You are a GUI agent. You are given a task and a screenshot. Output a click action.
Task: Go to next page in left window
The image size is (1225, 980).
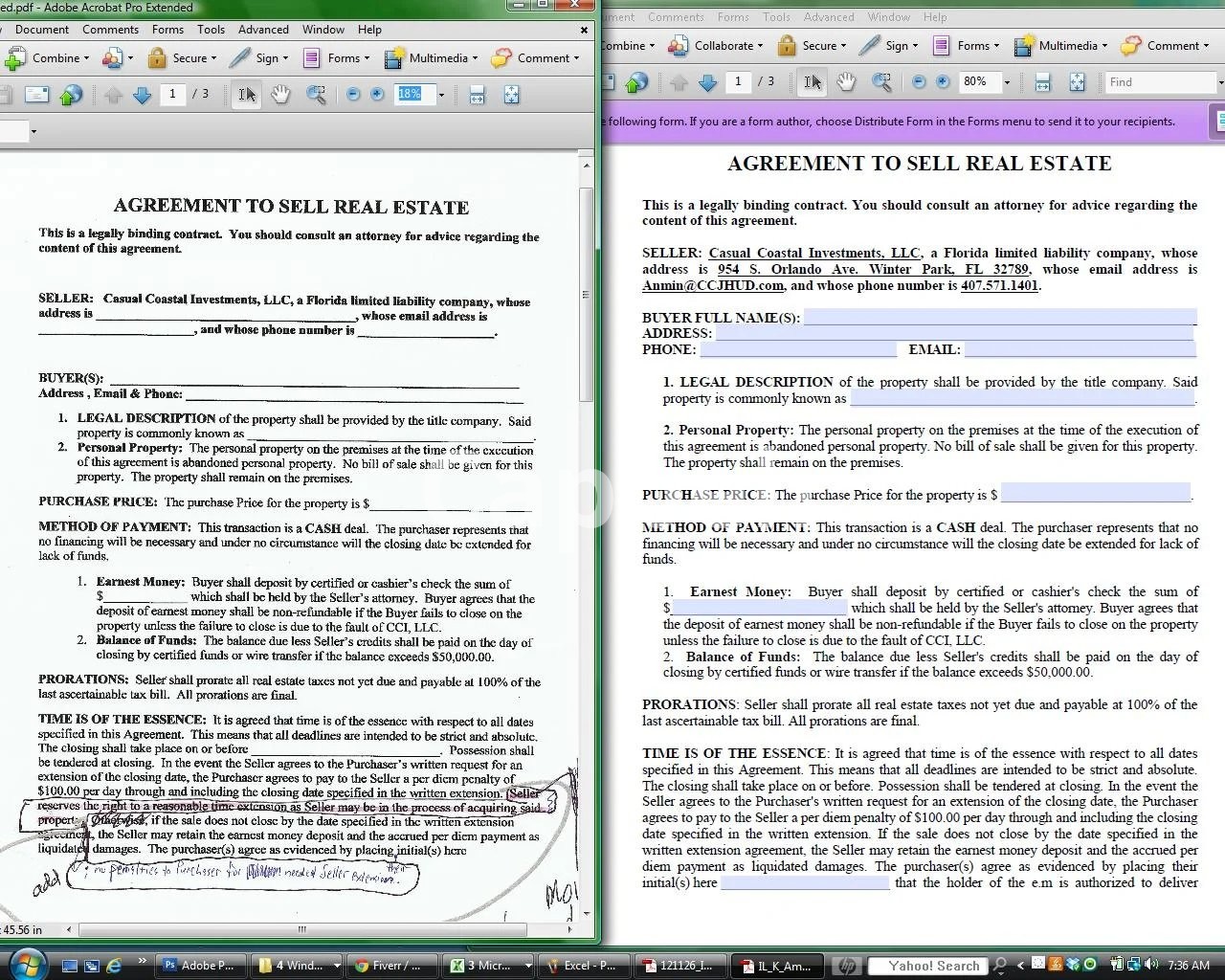pyautogui.click(x=142, y=94)
